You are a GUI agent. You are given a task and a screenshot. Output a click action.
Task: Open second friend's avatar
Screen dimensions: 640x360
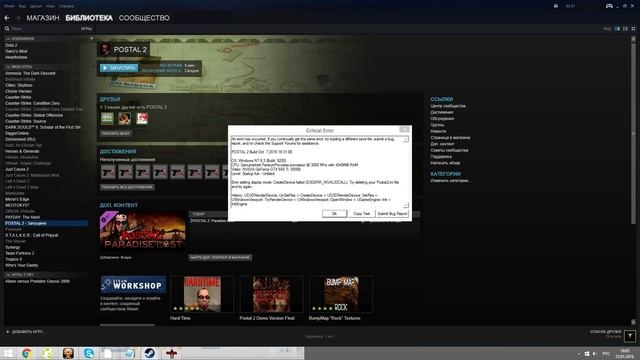(124, 118)
